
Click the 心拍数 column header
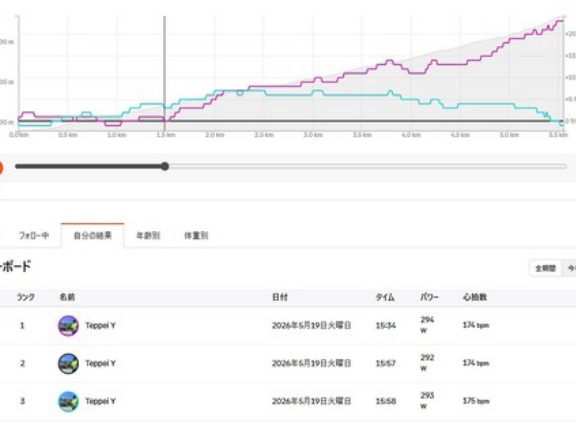[x=475, y=297]
